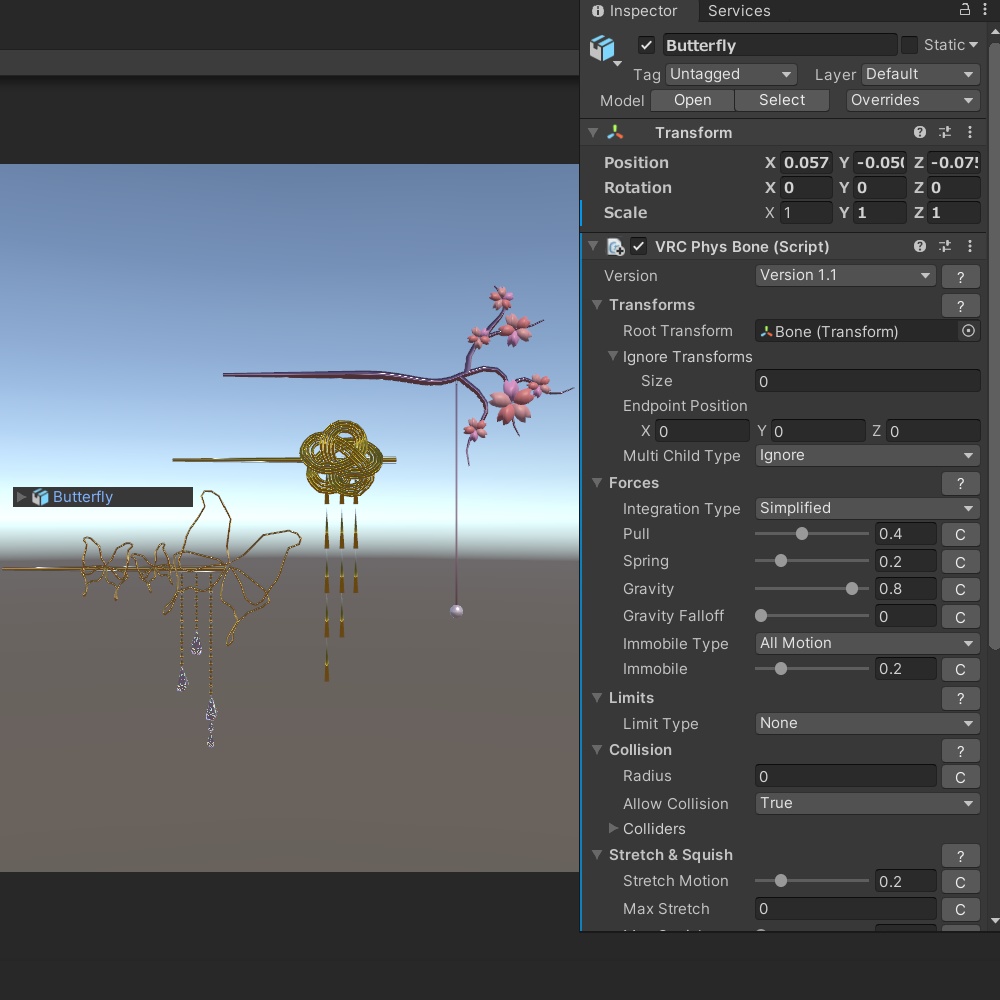1000x1000 pixels.
Task: Toggle VRC Phys Bone script enabled checkbox
Action: pyautogui.click(x=638, y=246)
